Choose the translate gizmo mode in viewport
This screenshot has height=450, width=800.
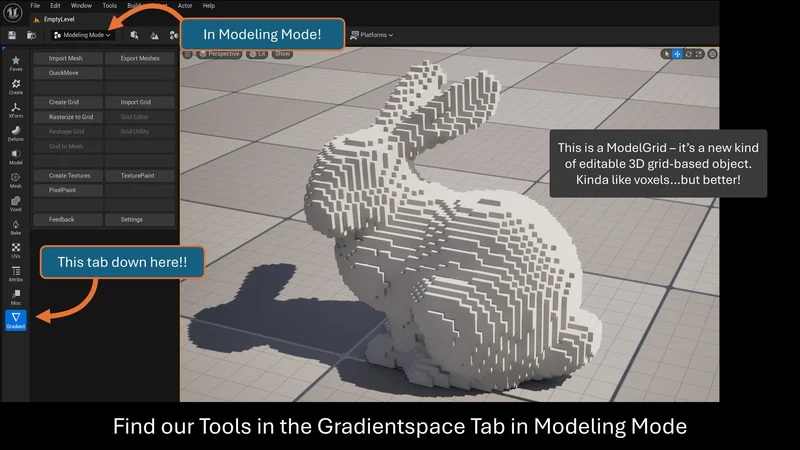pyautogui.click(x=677, y=54)
